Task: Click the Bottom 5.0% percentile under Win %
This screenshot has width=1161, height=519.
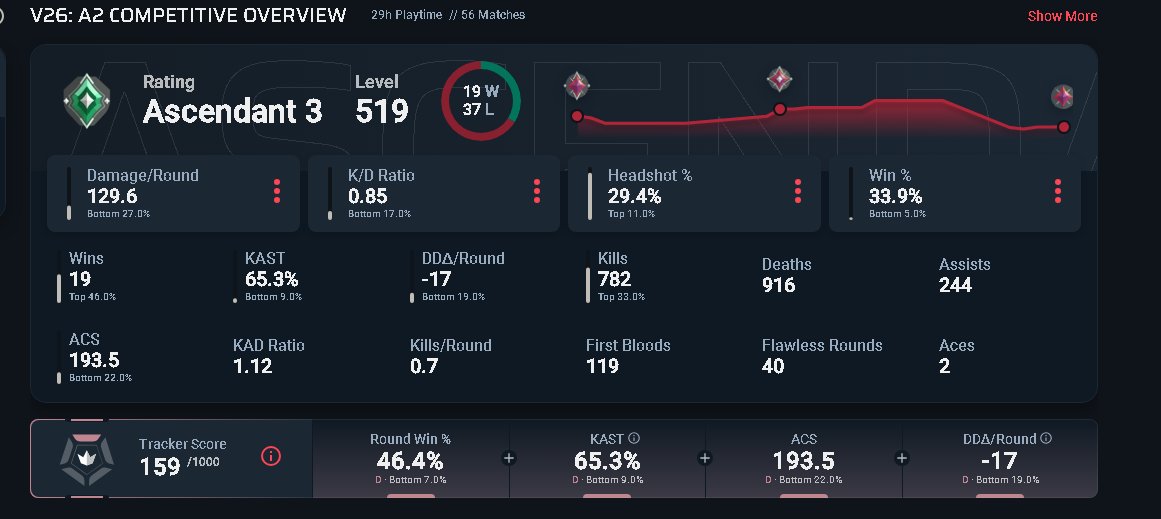Action: [x=897, y=214]
